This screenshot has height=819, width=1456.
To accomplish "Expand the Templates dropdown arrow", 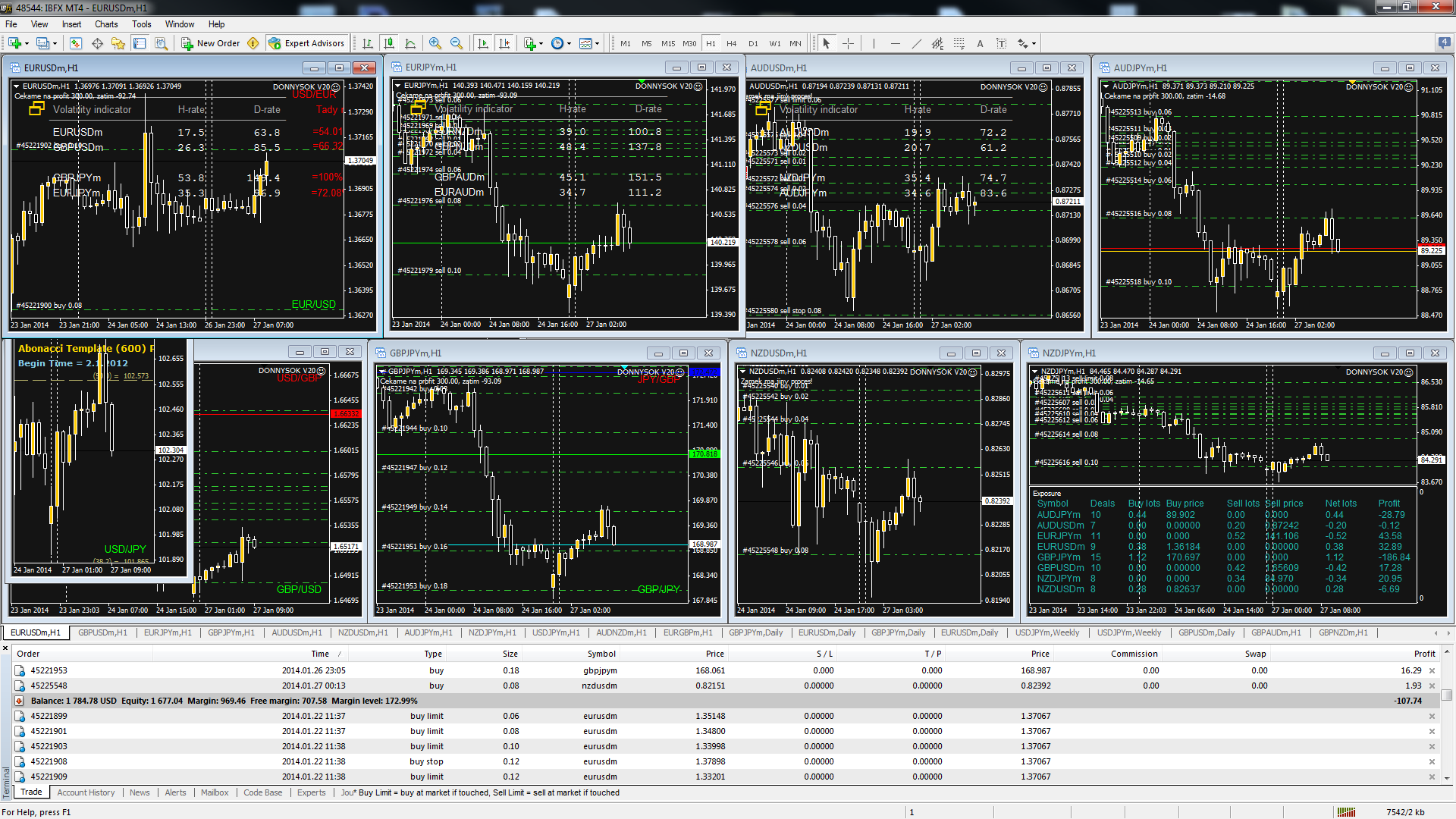I will pyautogui.click(x=597, y=43).
